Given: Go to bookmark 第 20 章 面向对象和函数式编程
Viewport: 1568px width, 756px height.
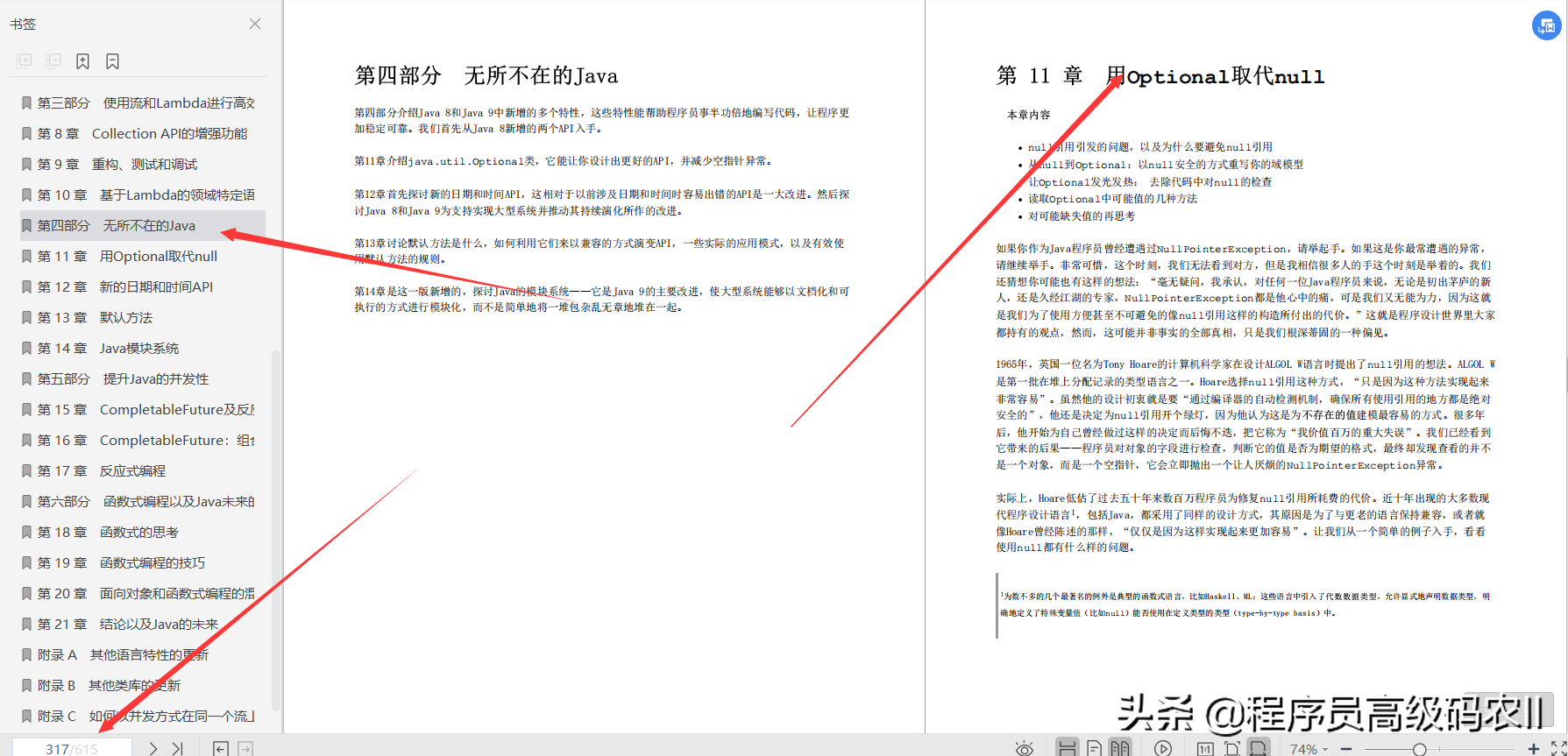Looking at the screenshot, I should coord(142,593).
